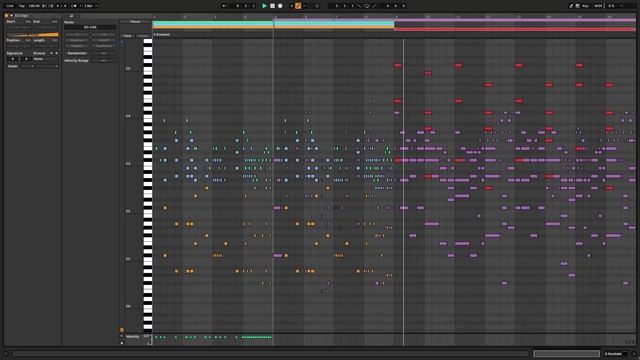Click the Capture MIDI icon
This screenshot has height=360, width=640.
coord(317,6)
